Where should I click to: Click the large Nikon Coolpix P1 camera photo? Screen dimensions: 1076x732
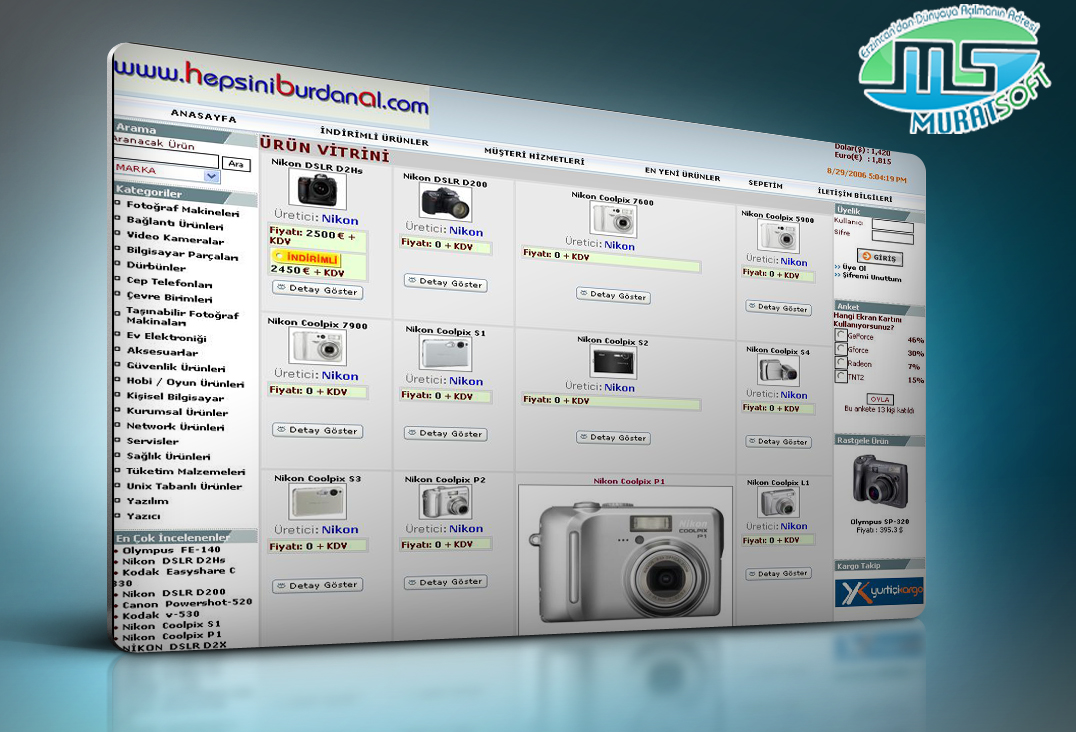coord(626,559)
